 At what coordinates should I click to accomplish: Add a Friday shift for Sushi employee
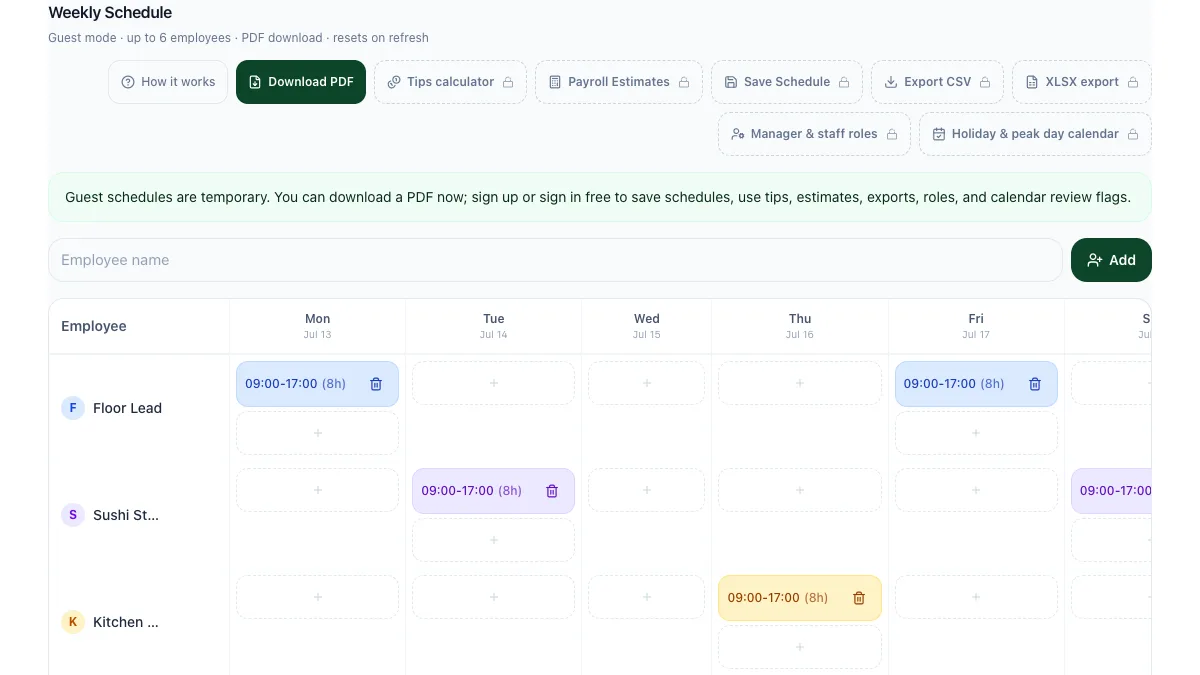tap(976, 490)
